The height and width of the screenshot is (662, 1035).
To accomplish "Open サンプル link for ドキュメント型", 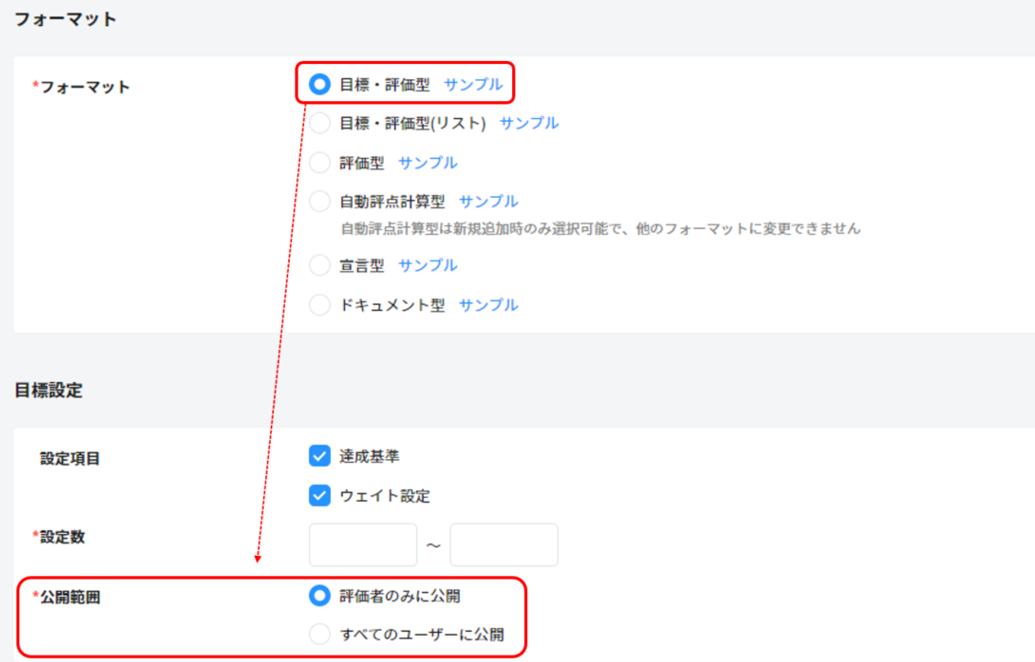I will pos(488,305).
